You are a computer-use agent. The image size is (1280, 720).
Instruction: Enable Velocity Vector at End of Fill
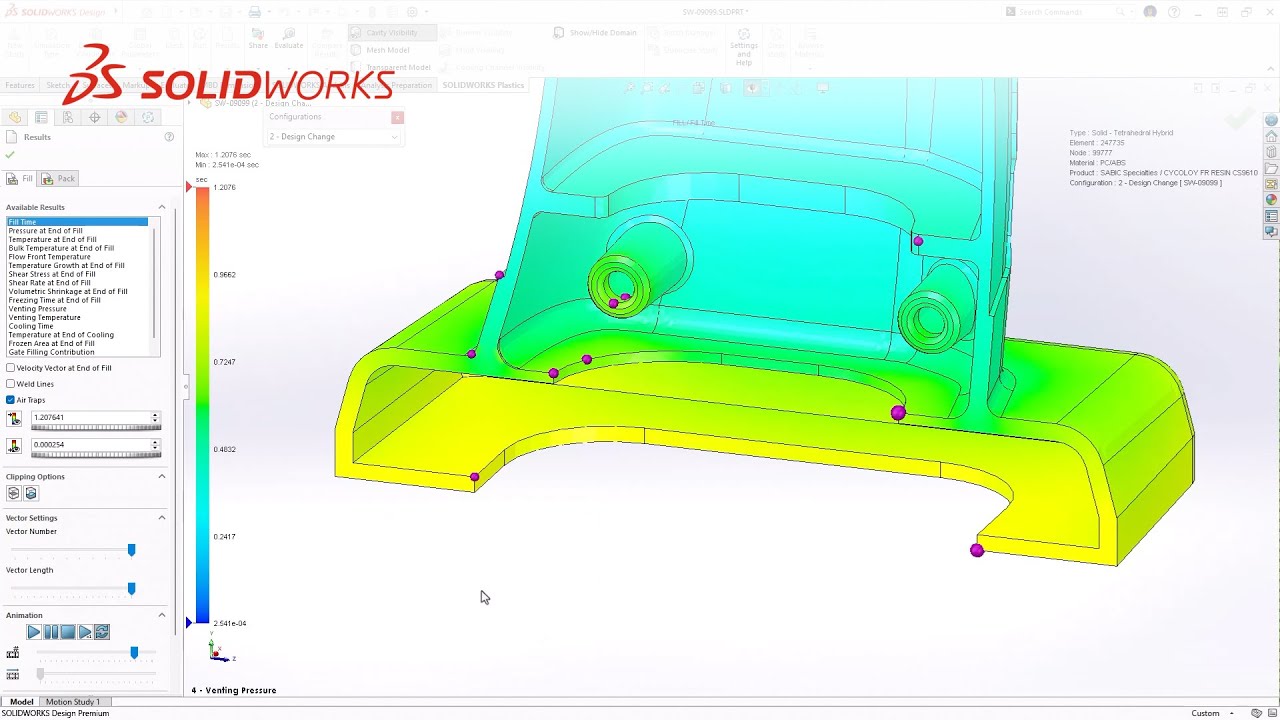tap(11, 368)
